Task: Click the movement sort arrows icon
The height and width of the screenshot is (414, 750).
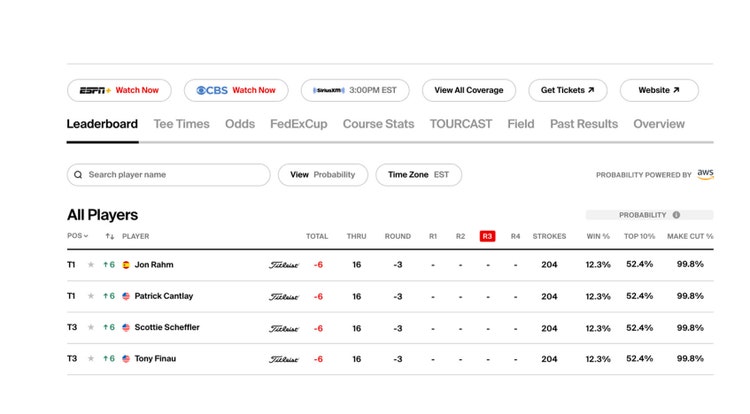Action: point(109,237)
